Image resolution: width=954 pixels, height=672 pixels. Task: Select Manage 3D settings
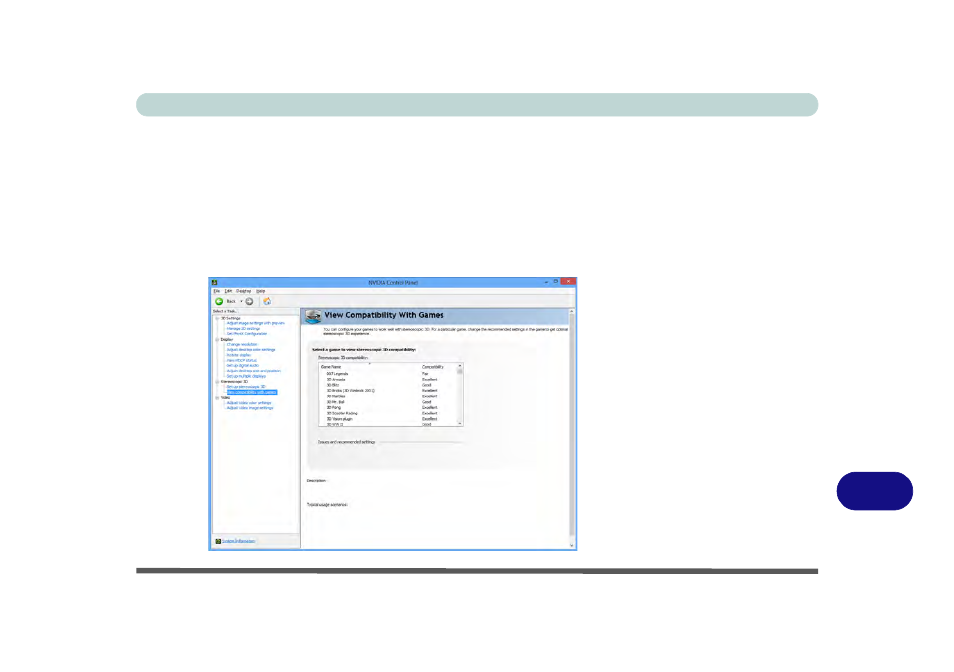243,328
